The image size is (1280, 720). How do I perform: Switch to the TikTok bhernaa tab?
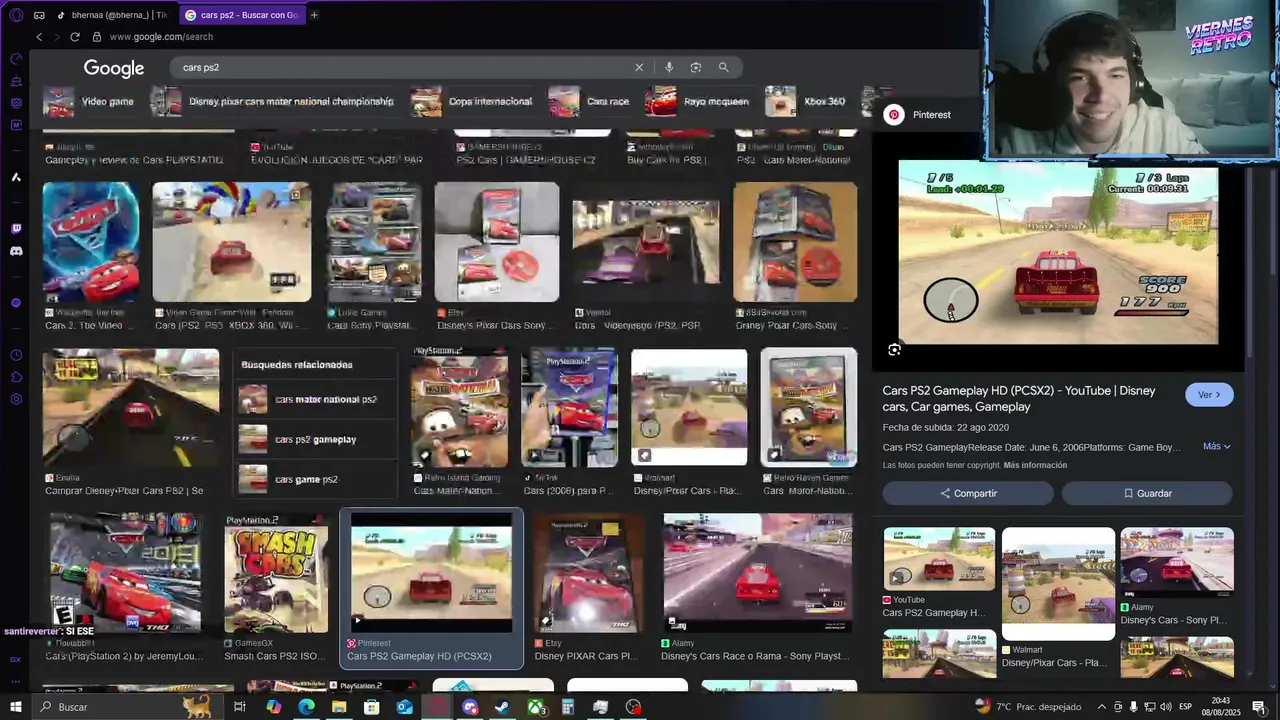[111, 15]
